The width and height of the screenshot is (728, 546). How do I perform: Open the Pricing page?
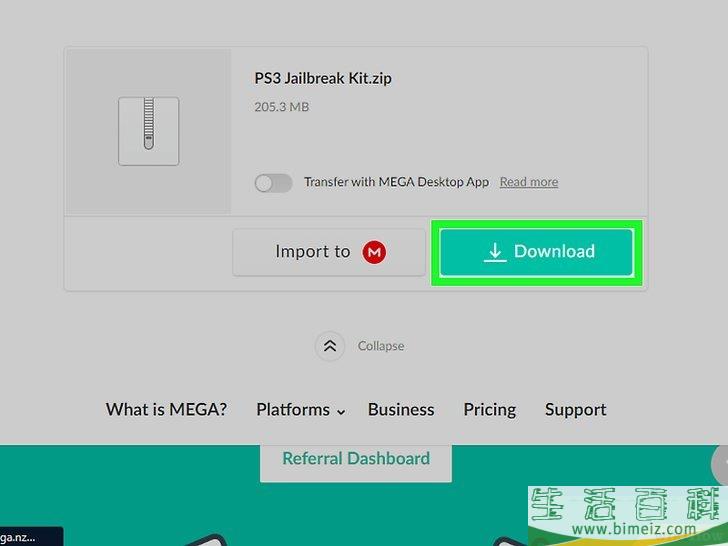click(x=490, y=410)
